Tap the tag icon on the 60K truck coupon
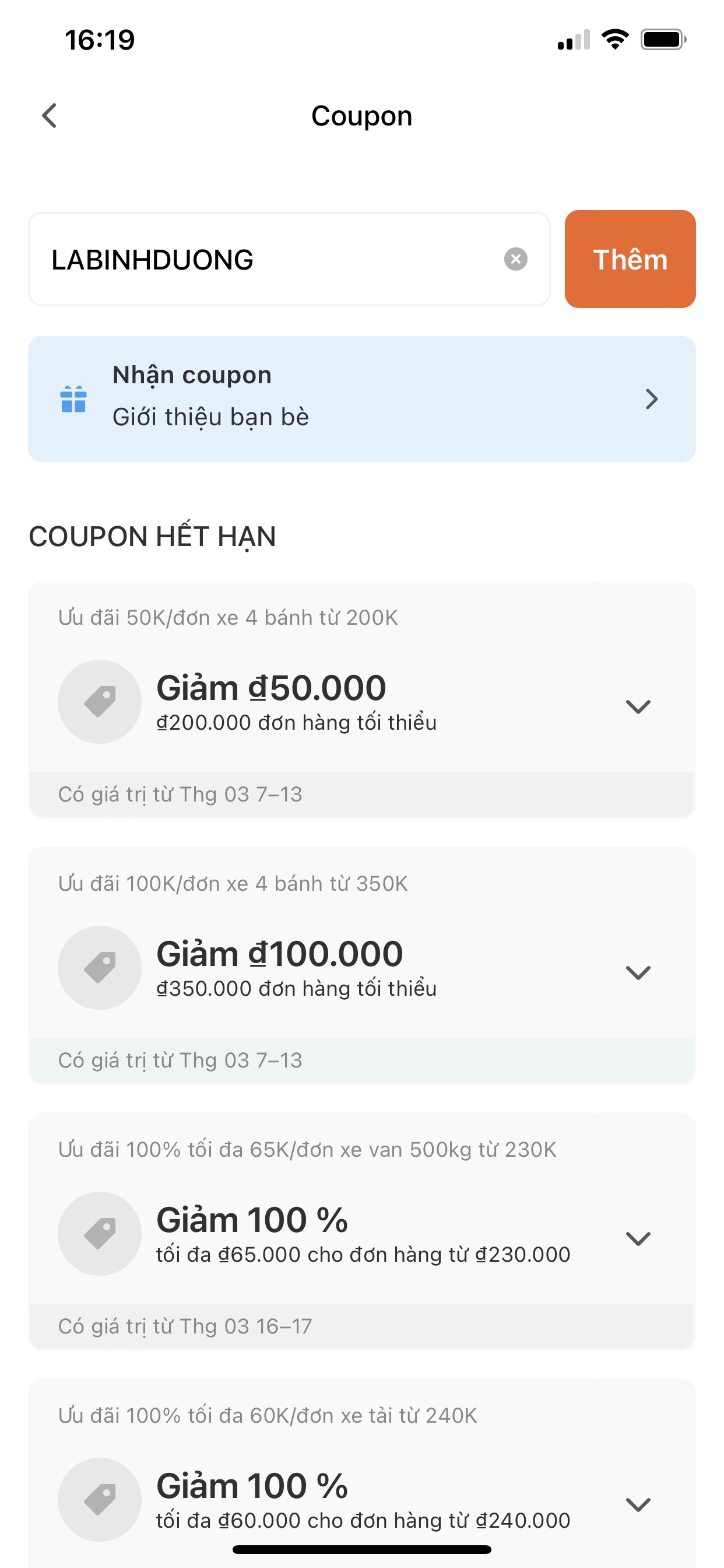 (100, 1500)
